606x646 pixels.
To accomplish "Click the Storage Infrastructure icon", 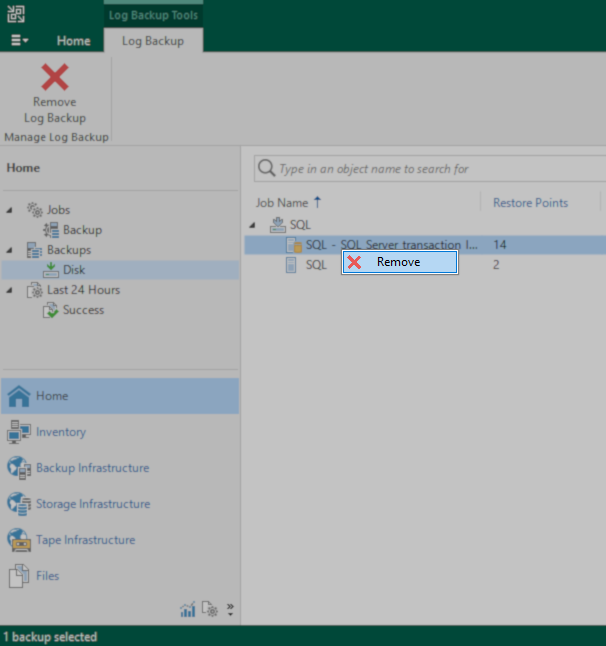I will (19, 504).
